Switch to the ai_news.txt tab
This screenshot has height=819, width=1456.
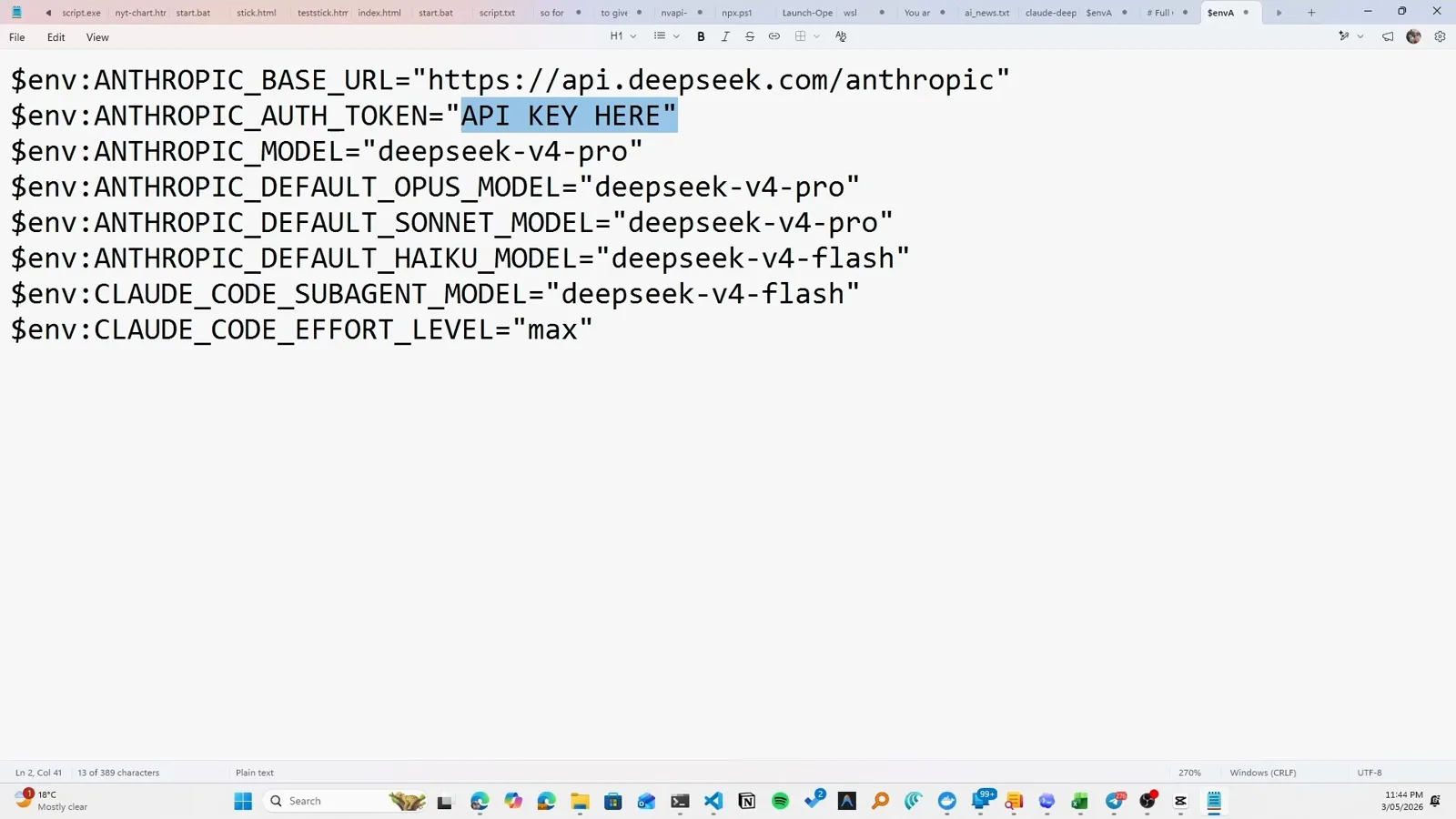click(x=987, y=13)
